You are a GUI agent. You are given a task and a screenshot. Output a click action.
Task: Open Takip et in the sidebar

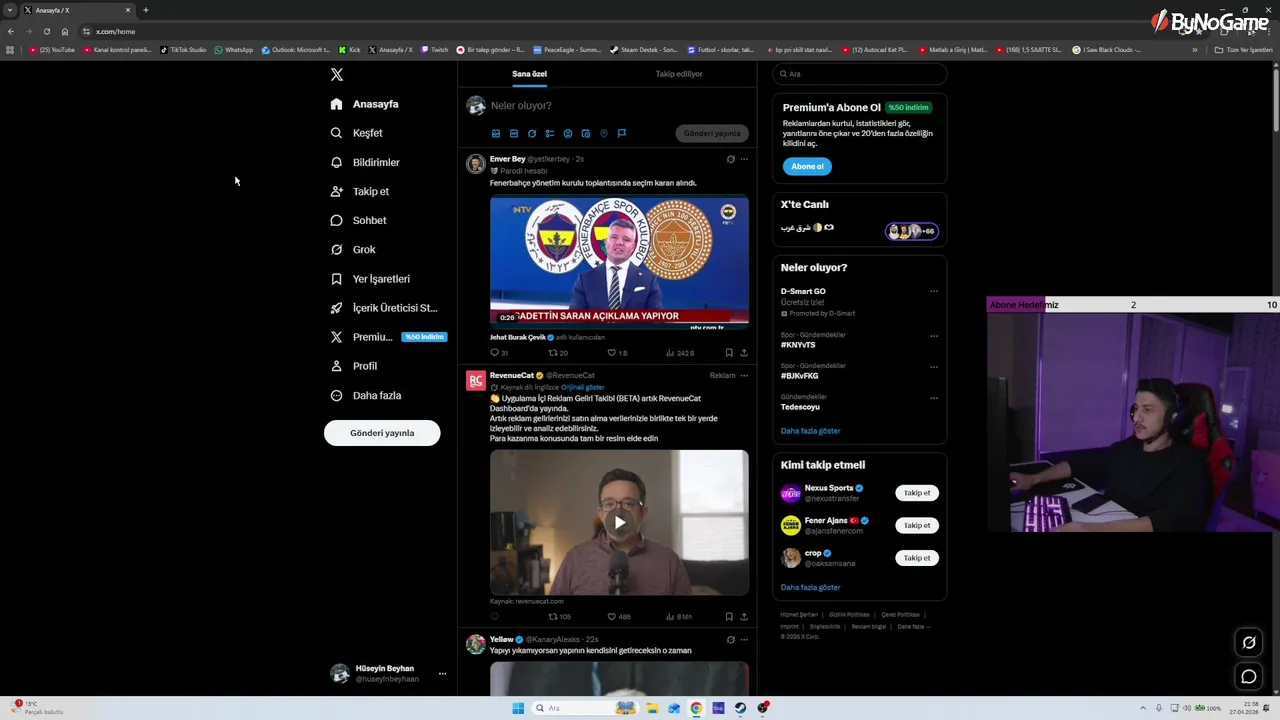(x=360, y=191)
